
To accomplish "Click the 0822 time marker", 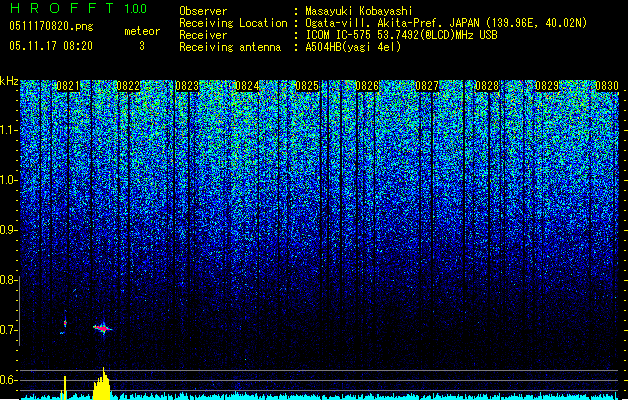I will (128, 86).
